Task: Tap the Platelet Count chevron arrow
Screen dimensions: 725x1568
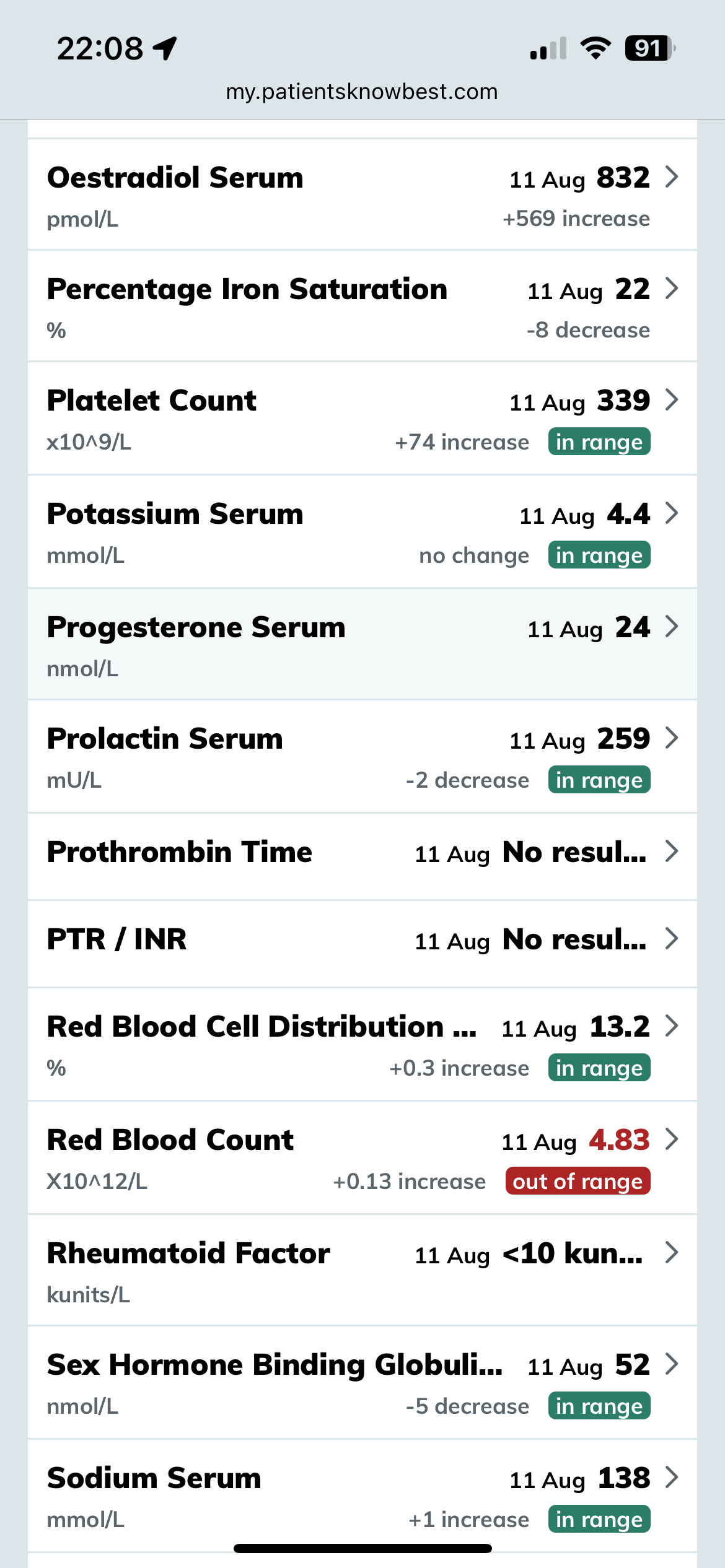Action: click(672, 400)
